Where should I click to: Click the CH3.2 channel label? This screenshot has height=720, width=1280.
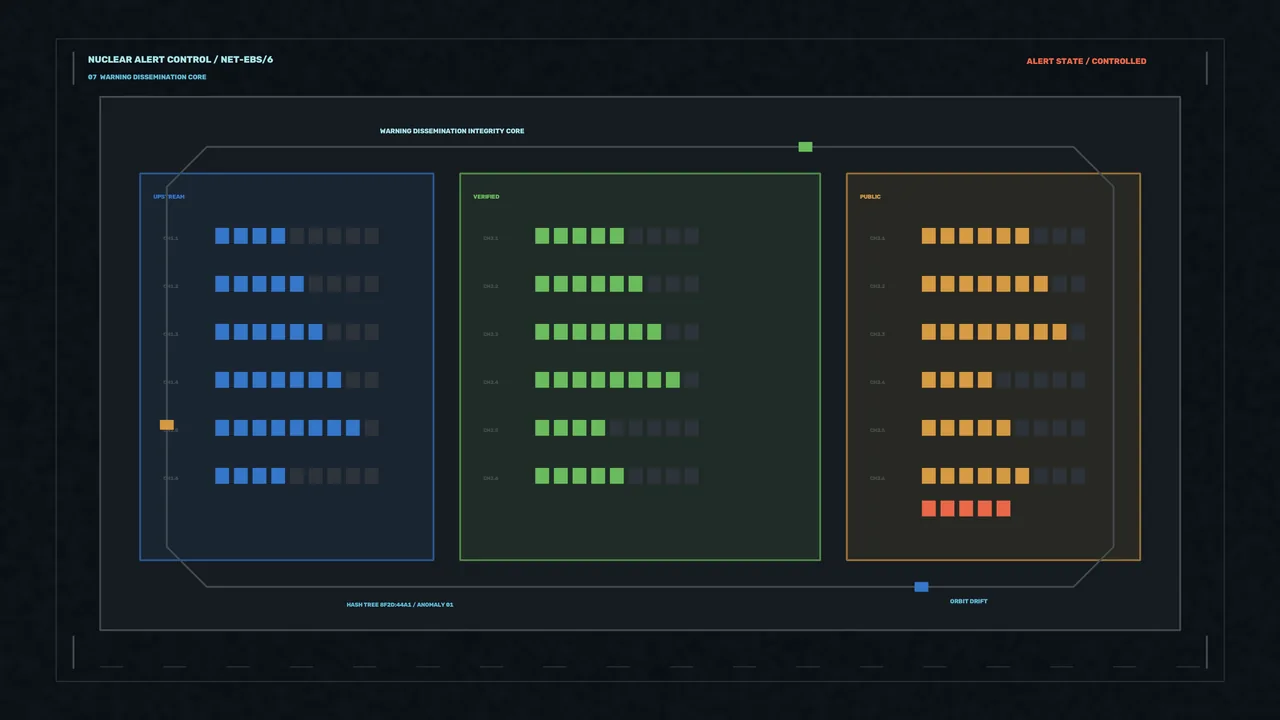877,286
